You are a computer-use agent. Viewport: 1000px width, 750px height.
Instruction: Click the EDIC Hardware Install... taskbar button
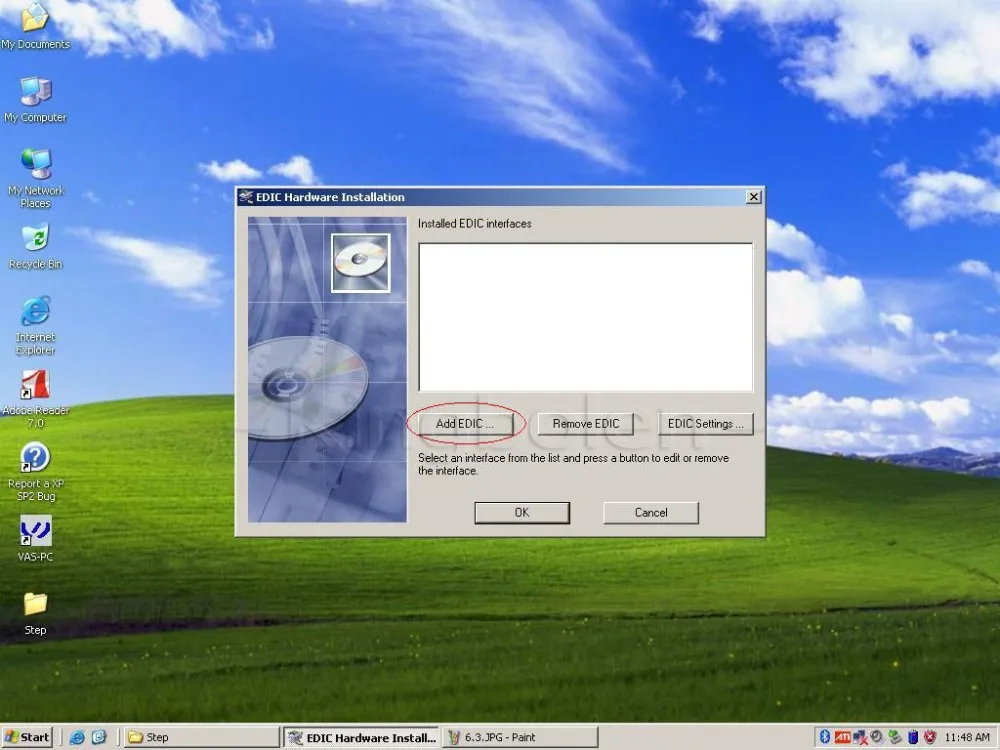point(362,737)
